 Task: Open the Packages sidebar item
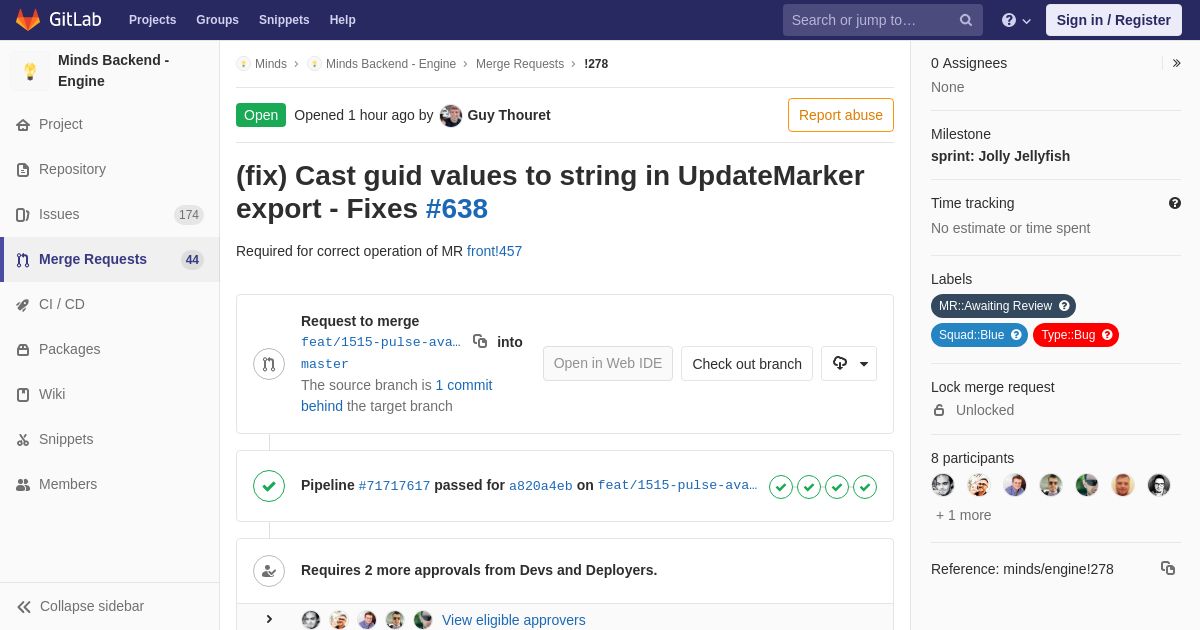coord(110,349)
